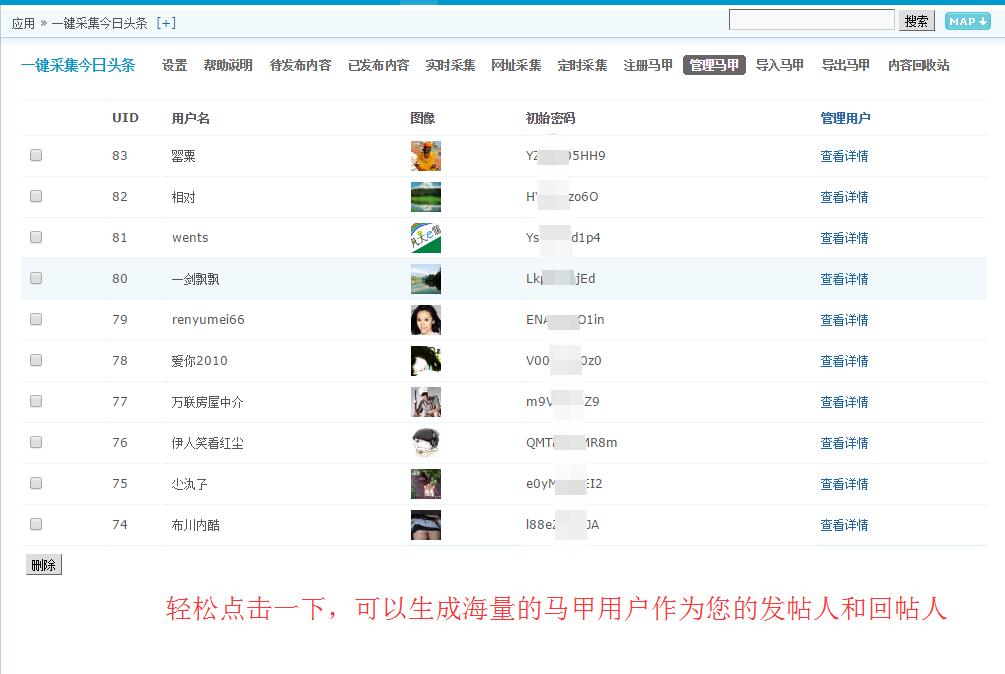Click the MAP dropdown button
The image size is (1005, 674).
pyautogui.click(x=967, y=21)
